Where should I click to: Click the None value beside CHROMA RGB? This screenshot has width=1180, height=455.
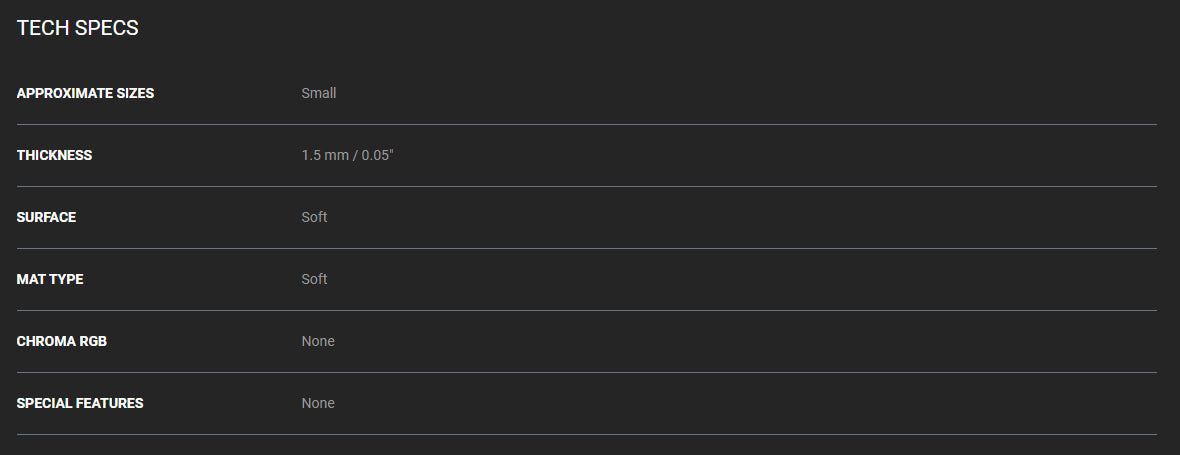(318, 341)
